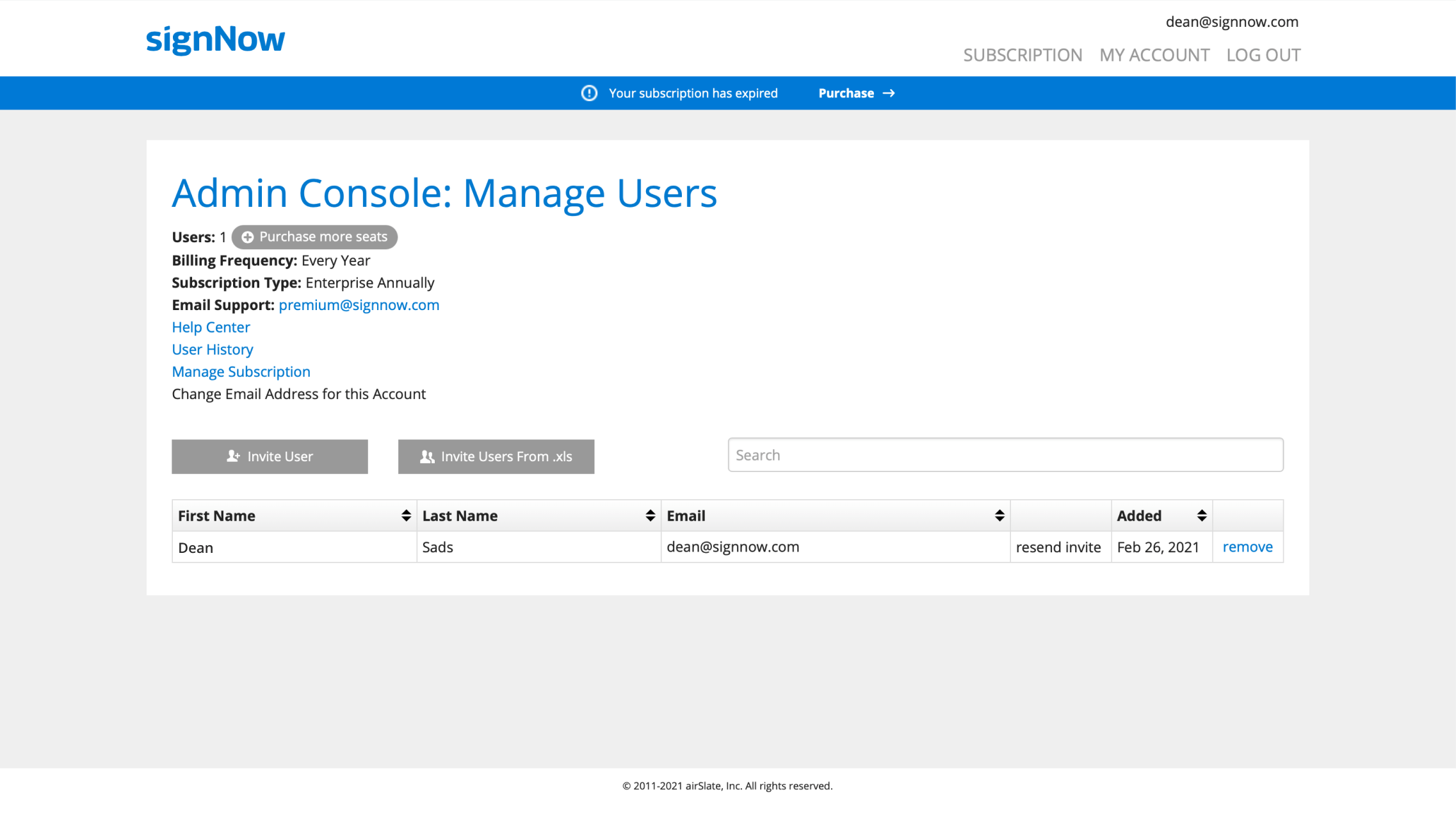The height and width of the screenshot is (829, 1456).
Task: Click the subscription expired alert icon
Action: click(x=589, y=93)
